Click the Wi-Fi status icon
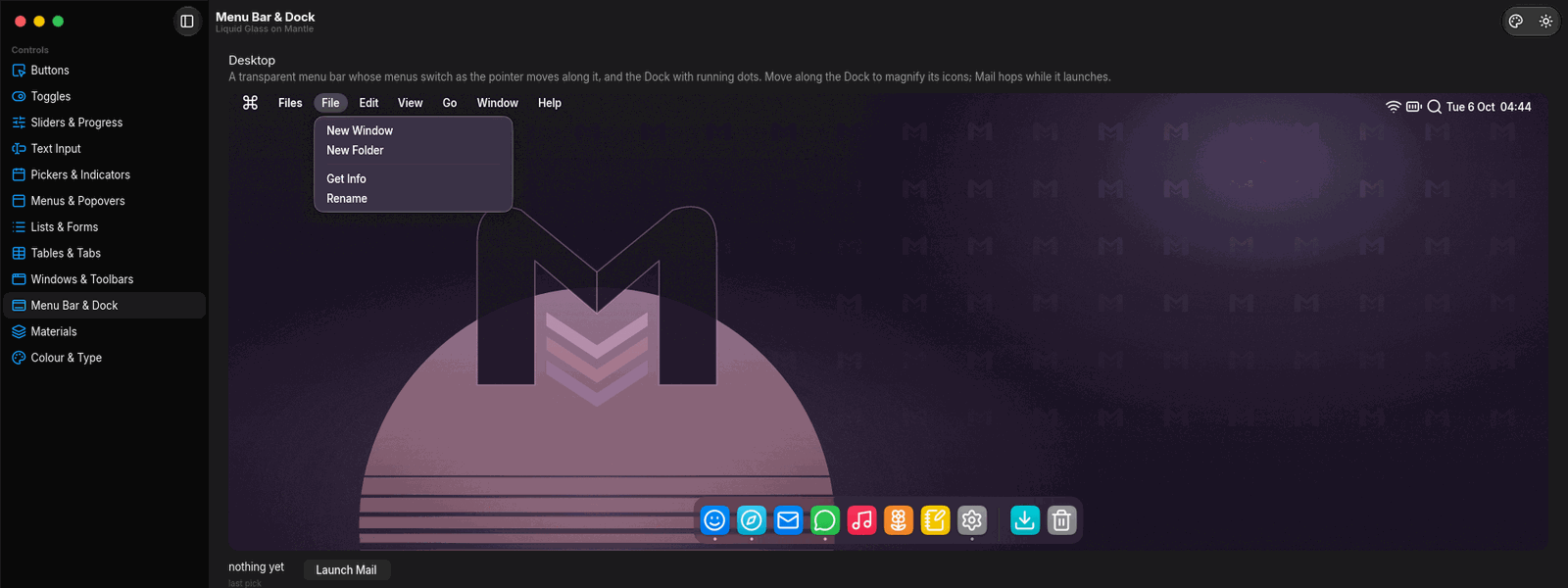Screen dimensions: 1568x588 (x=1393, y=107)
